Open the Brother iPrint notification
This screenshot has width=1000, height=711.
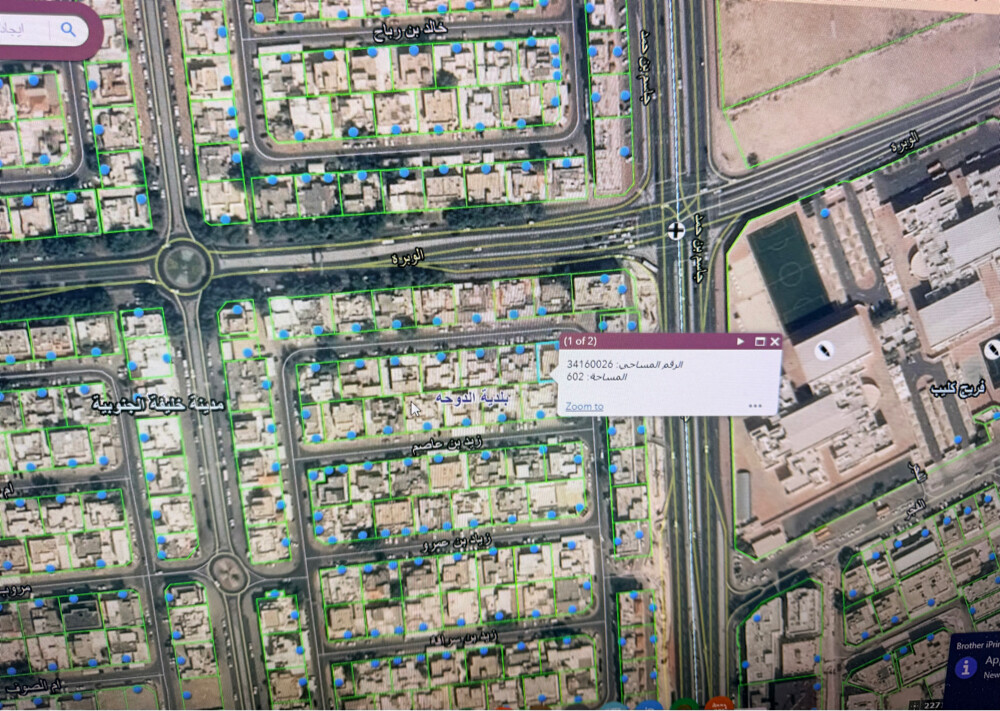click(x=973, y=671)
